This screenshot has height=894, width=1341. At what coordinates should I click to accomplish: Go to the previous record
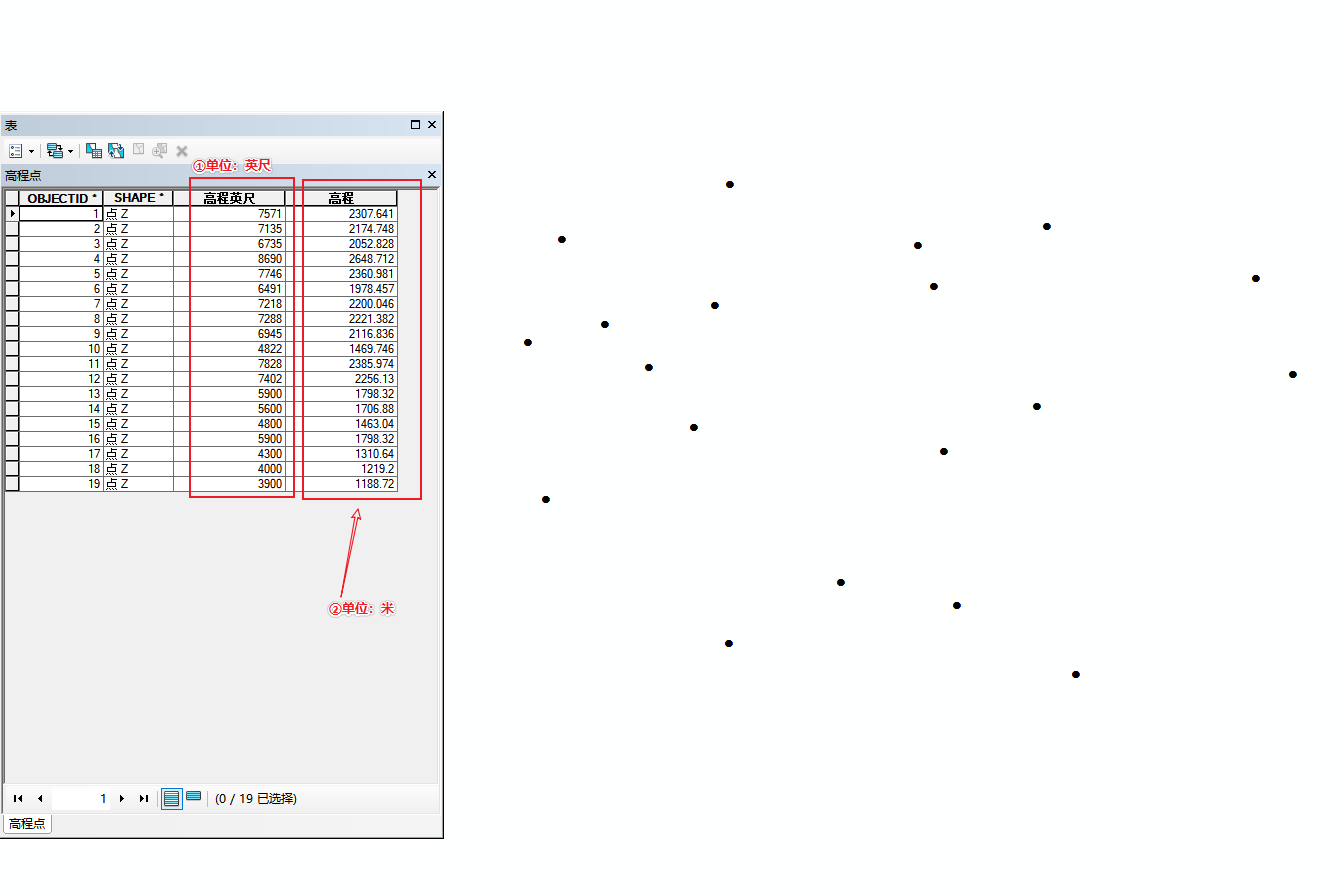point(40,798)
